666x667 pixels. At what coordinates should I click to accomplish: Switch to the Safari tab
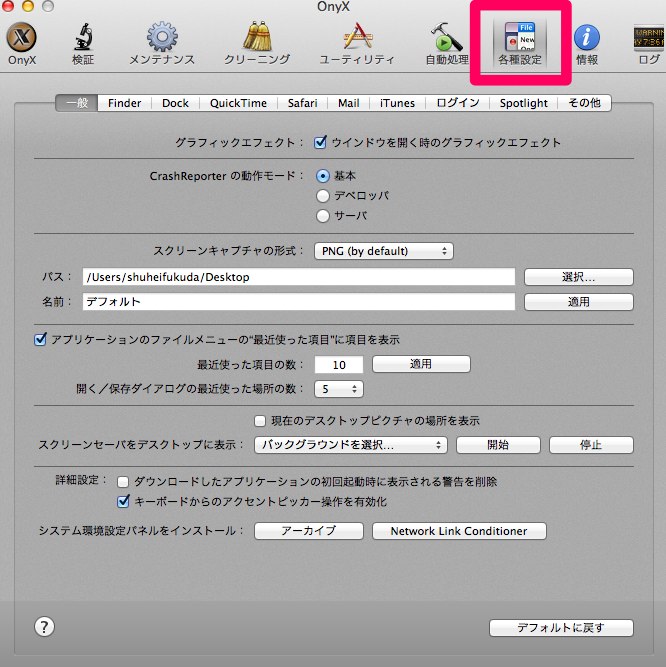tap(302, 103)
